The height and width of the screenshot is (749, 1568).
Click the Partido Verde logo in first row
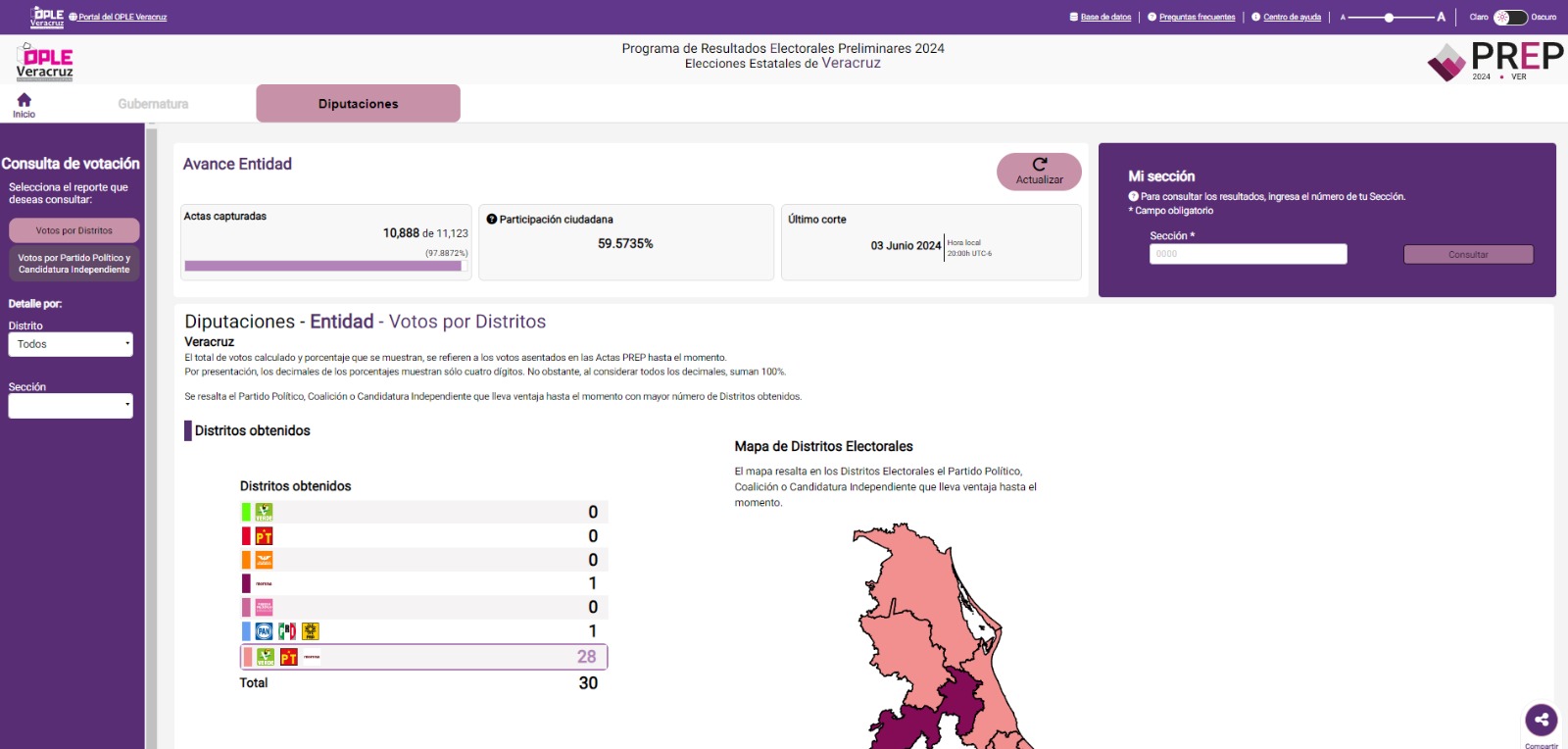click(x=264, y=512)
